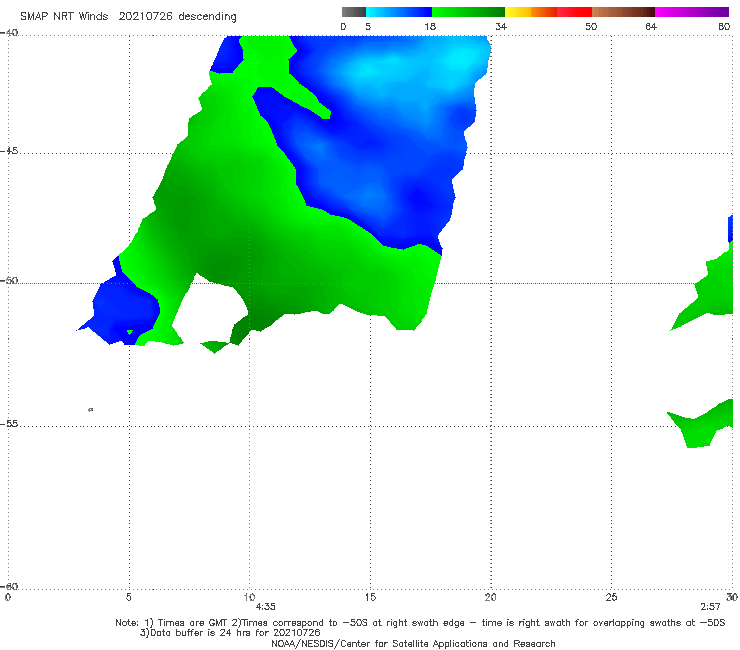Image resolution: width=740 pixels, height=650 pixels.
Task: Click the longitude label '25' on the bottom axis
Action: pyautogui.click(x=611, y=597)
